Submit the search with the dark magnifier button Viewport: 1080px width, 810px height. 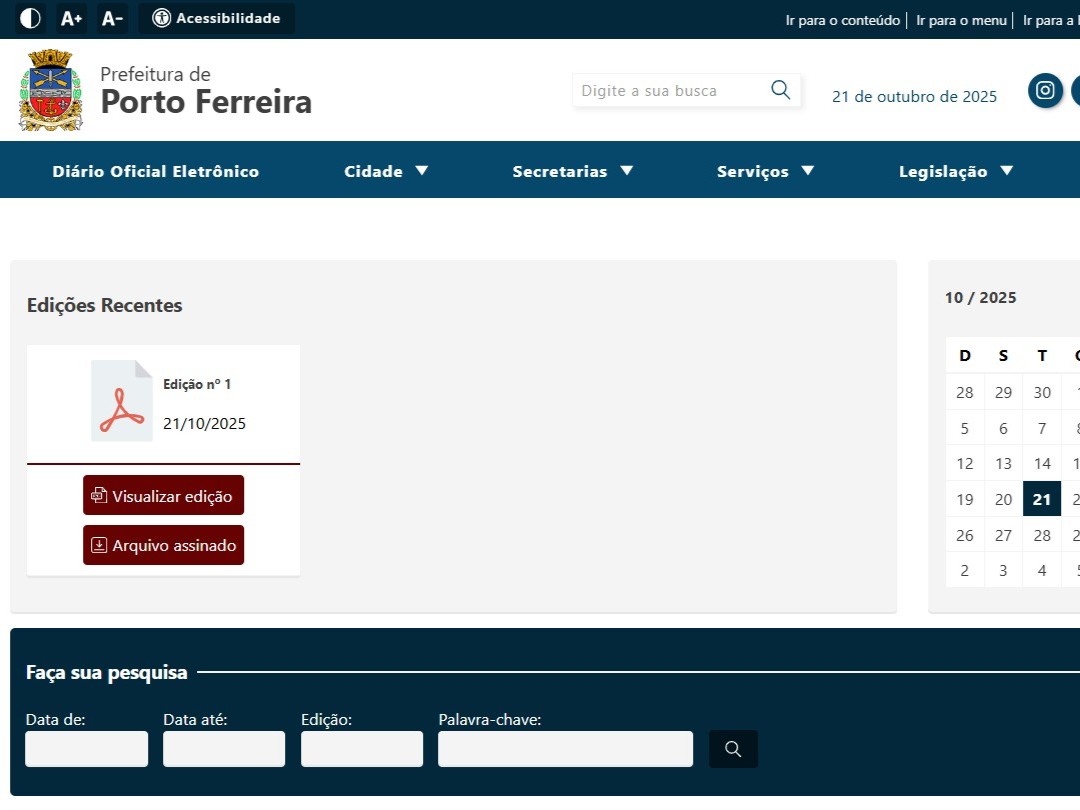click(733, 749)
